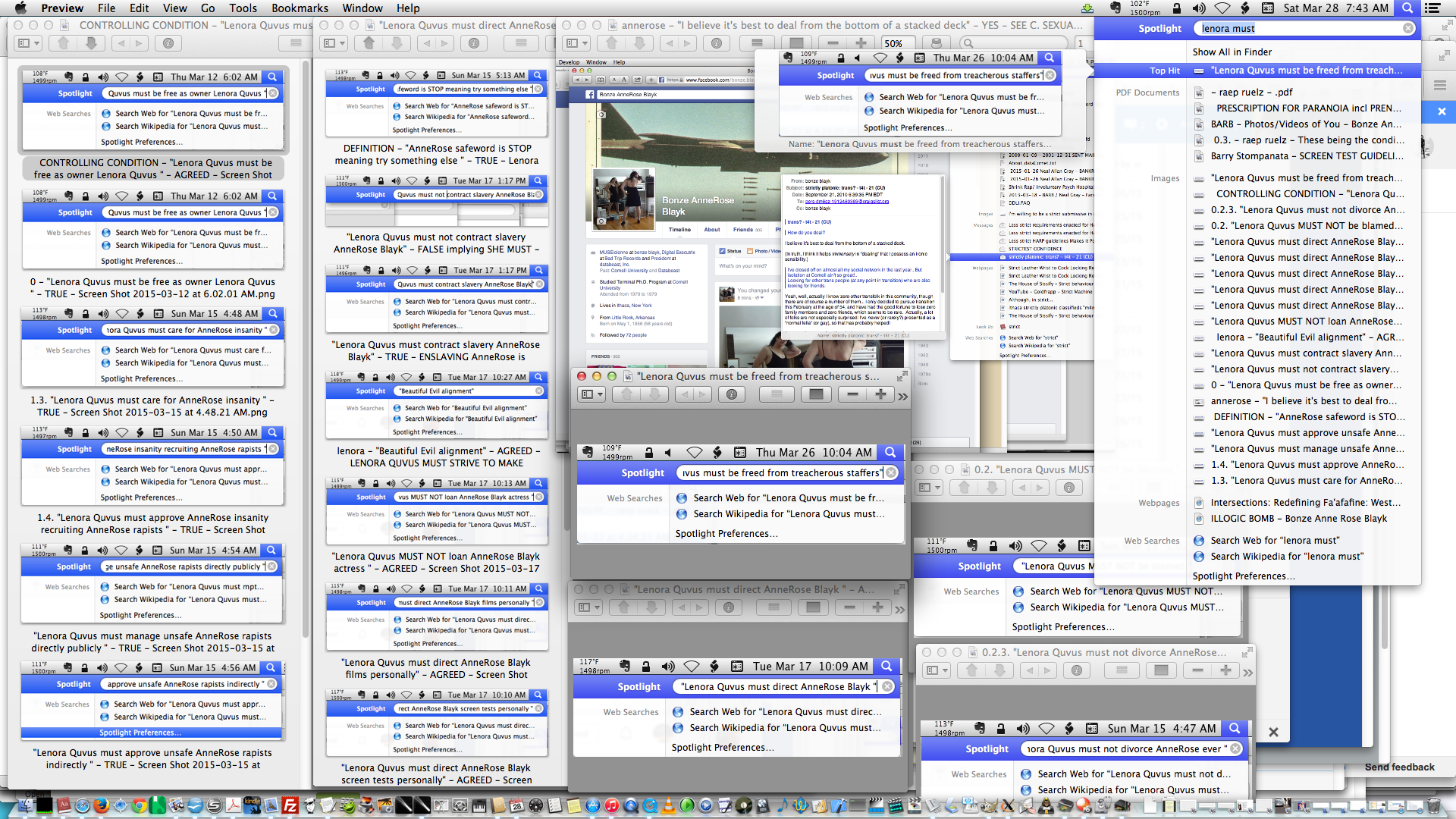Zoom out using the minus button in the "freed from treacherous" window

[x=852, y=394]
